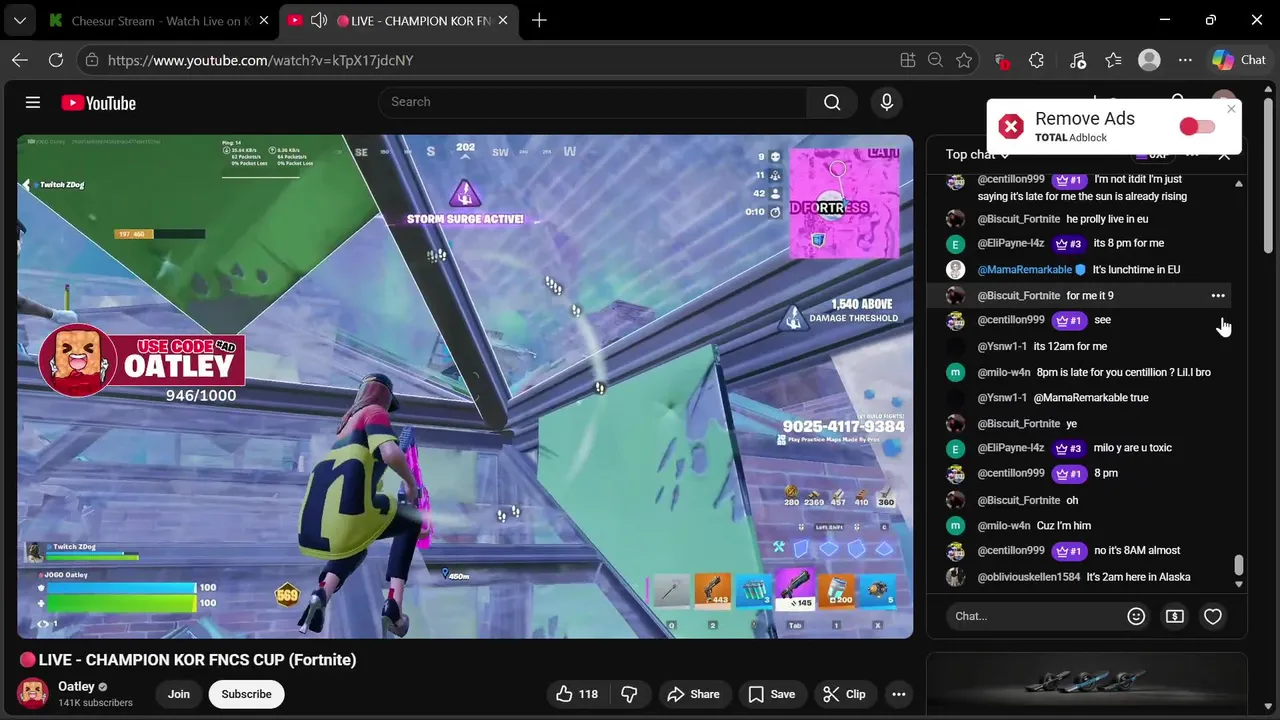Click the magnifier search button
The height and width of the screenshot is (720, 1280).
[832, 102]
